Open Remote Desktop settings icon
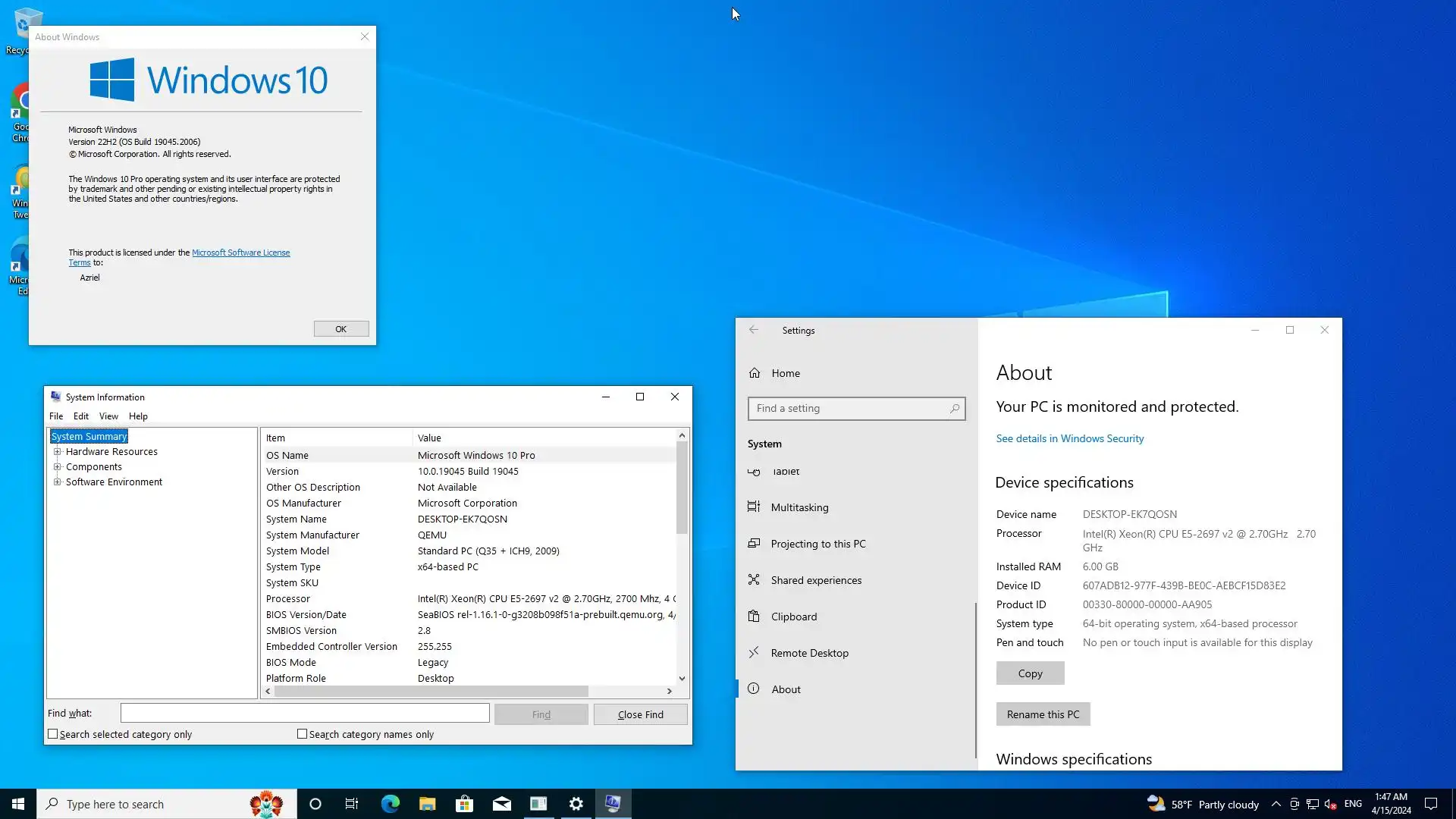The height and width of the screenshot is (819, 1456). click(753, 653)
